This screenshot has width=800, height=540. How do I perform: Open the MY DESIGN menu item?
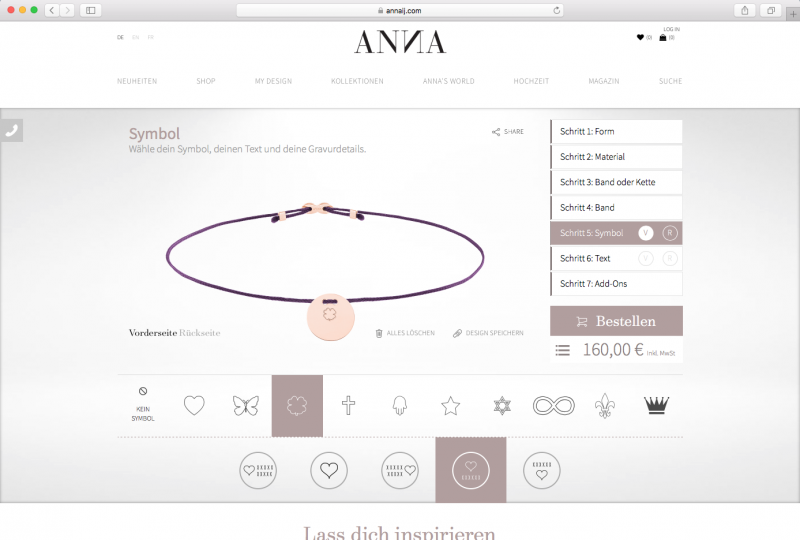point(273,81)
